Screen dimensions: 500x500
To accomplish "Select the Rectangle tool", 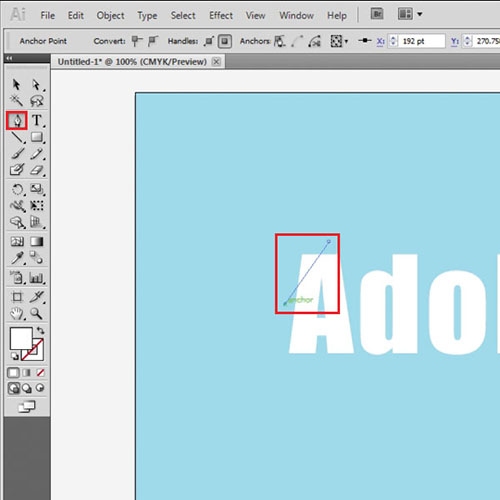I will [37, 137].
